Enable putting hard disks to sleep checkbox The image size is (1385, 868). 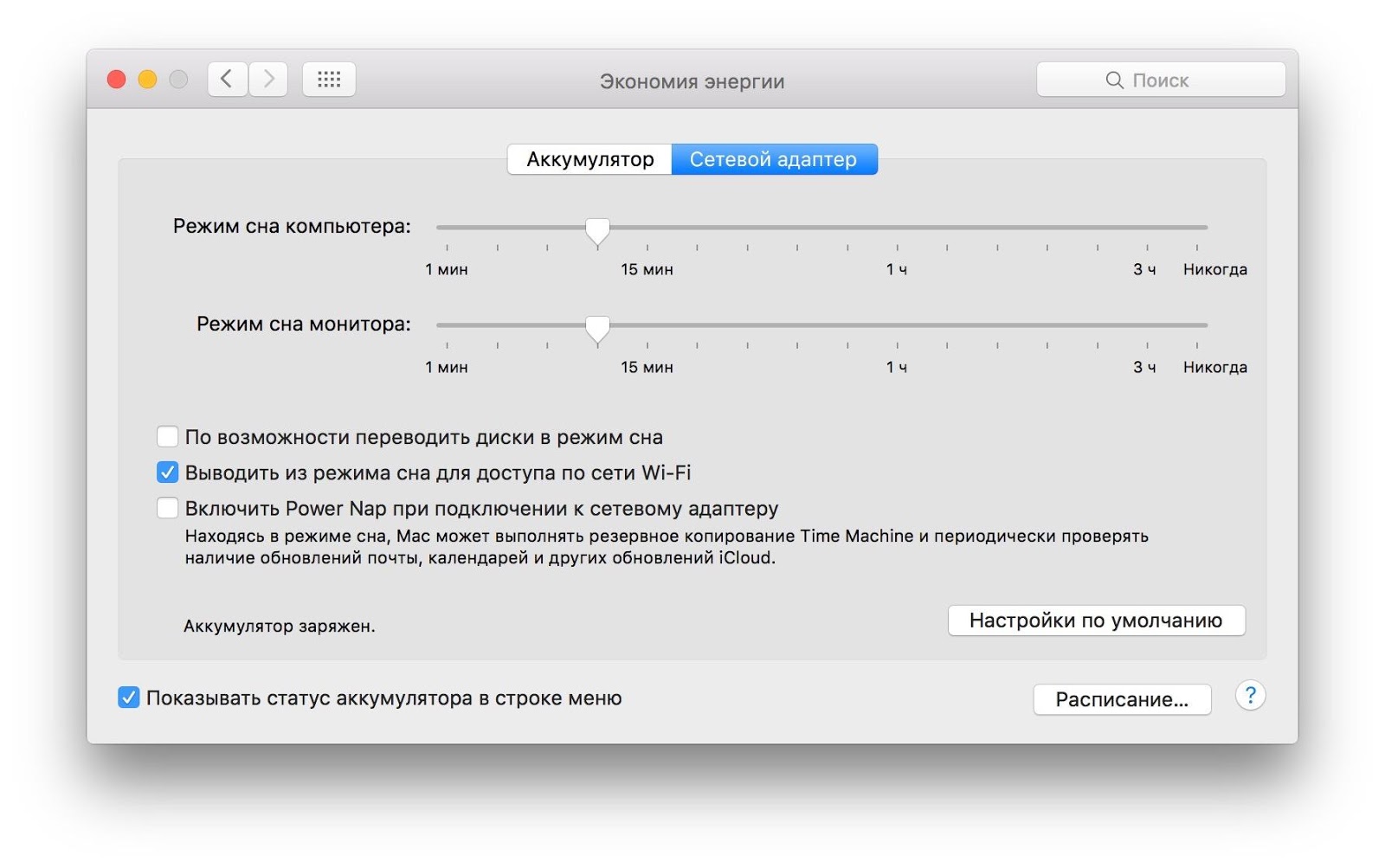point(167,436)
